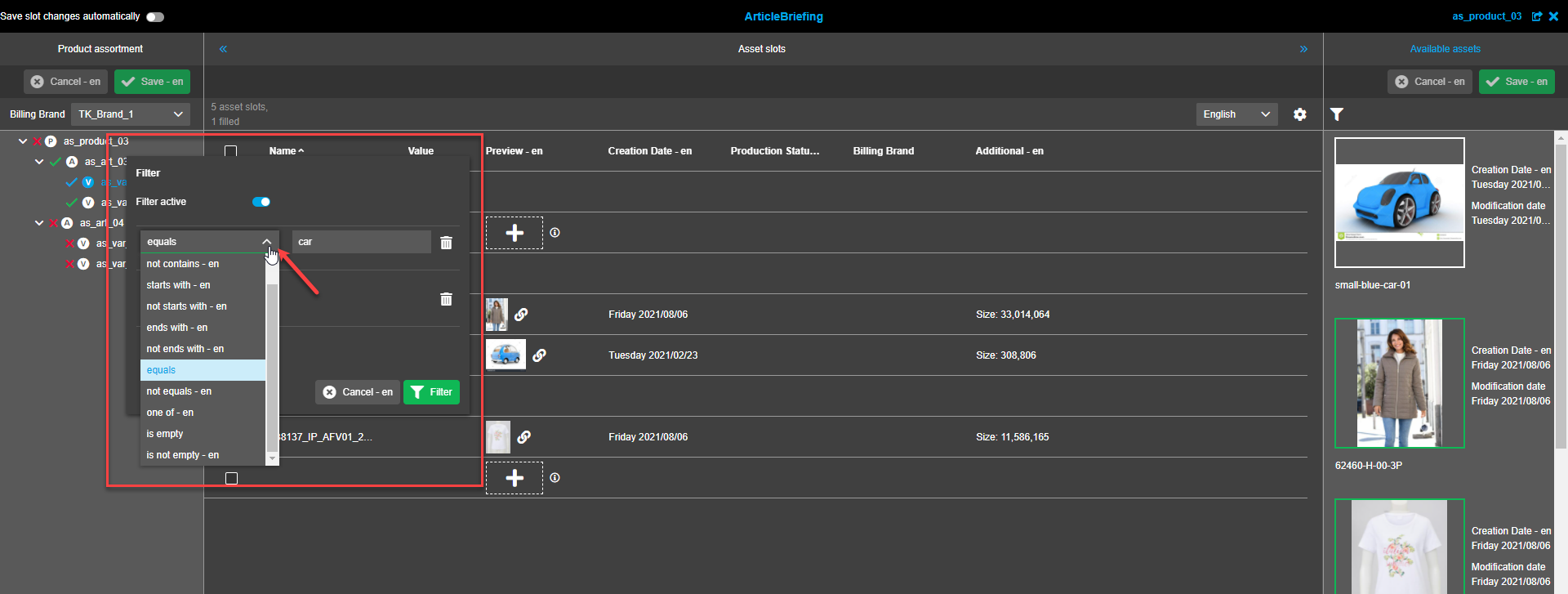Select 62460-H-00-3P asset thumbnail
The height and width of the screenshot is (594, 1568).
pos(1400,383)
